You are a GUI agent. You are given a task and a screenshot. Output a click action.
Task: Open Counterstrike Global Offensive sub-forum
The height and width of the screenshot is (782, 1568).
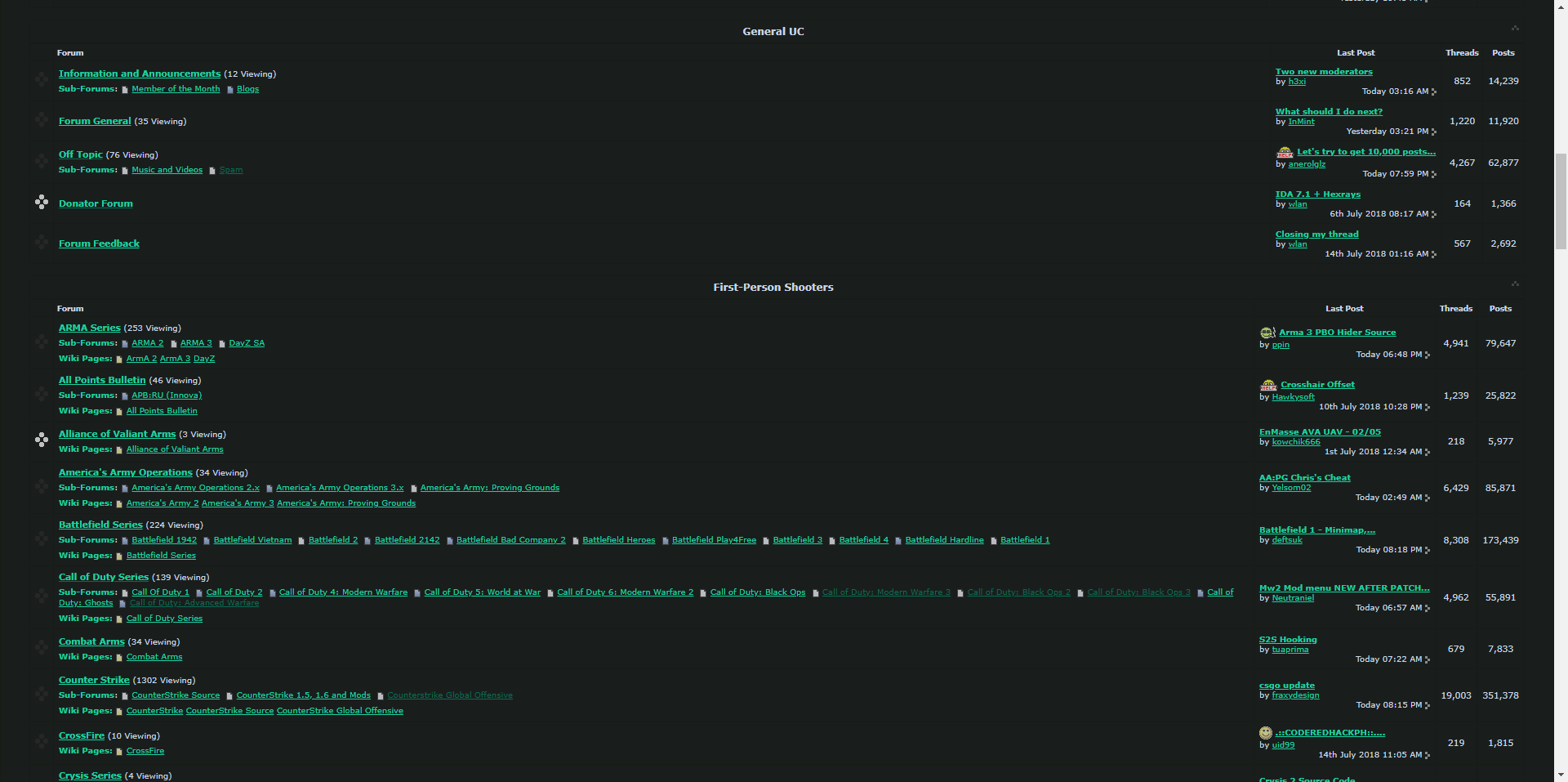[450, 695]
